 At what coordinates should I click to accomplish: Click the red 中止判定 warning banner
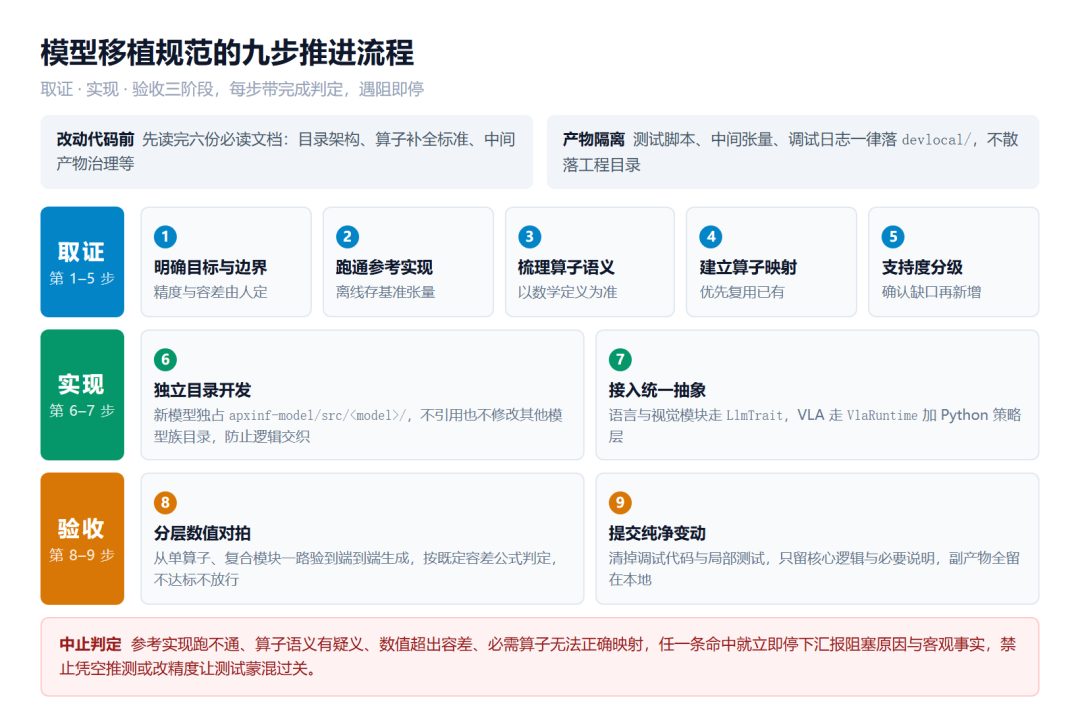pos(539,657)
